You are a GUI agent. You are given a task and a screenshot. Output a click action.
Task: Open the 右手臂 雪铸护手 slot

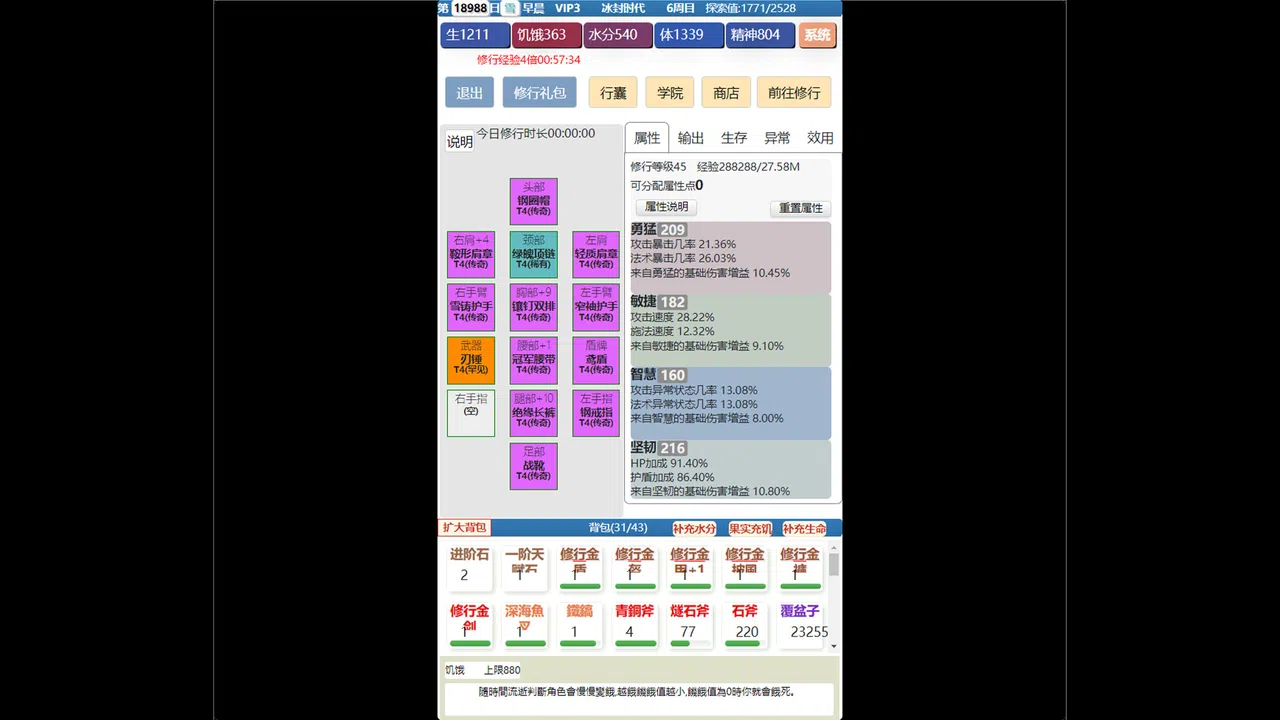tap(470, 307)
